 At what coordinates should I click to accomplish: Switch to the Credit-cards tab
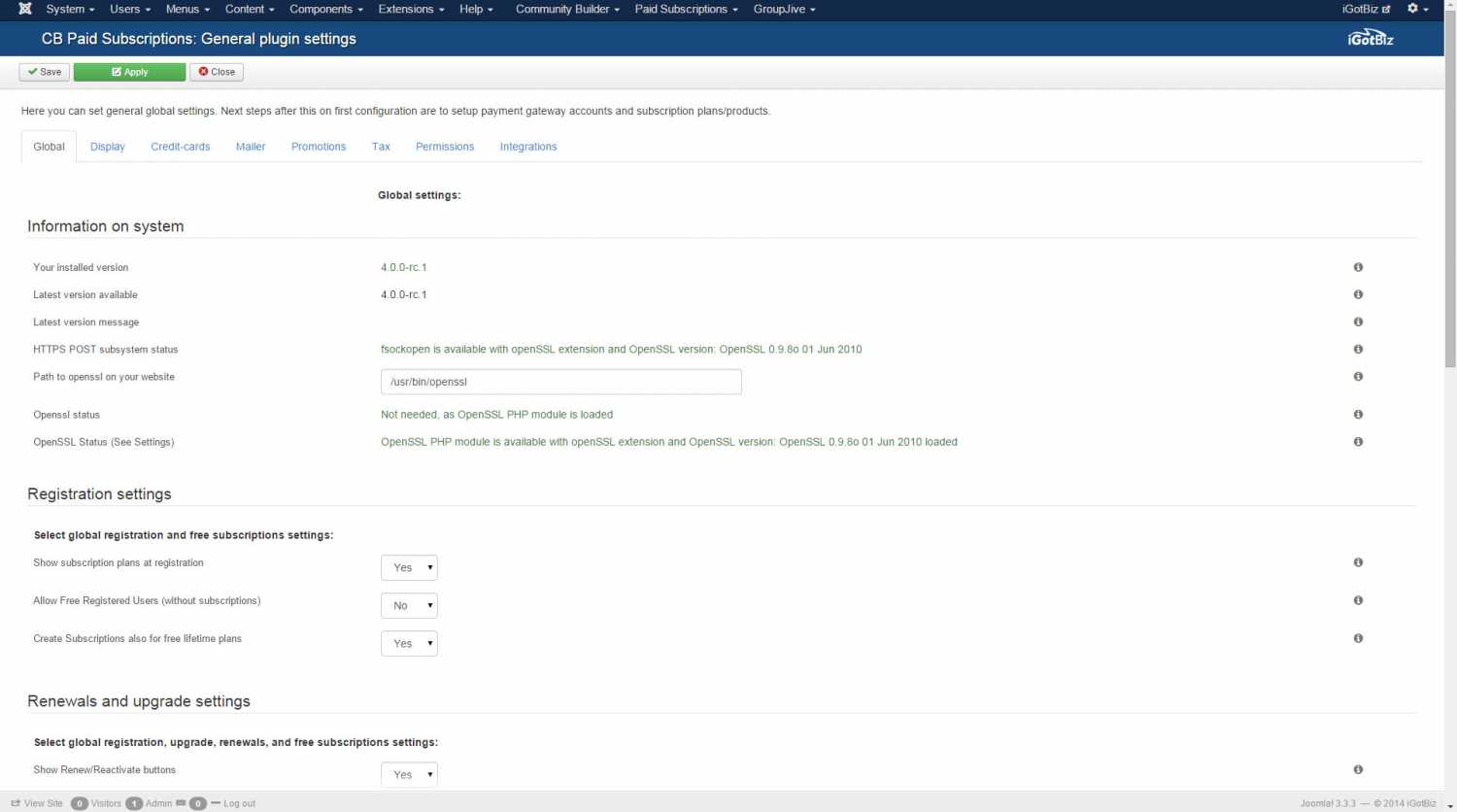[x=181, y=147]
